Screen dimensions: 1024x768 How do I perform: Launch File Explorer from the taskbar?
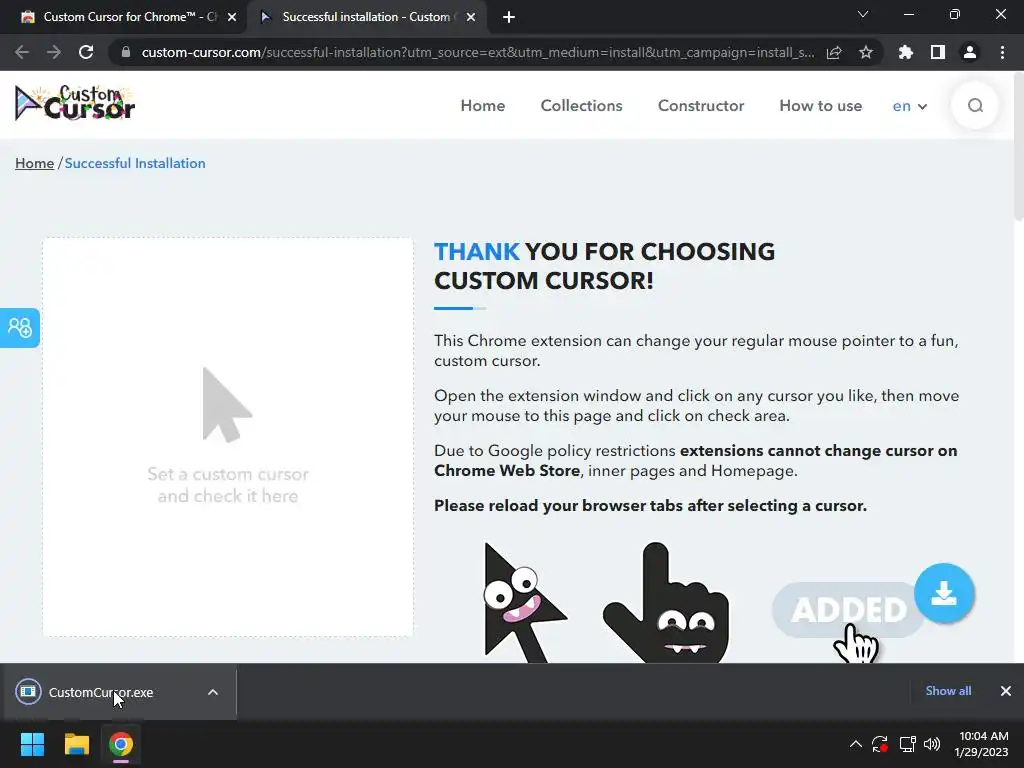[x=76, y=744]
